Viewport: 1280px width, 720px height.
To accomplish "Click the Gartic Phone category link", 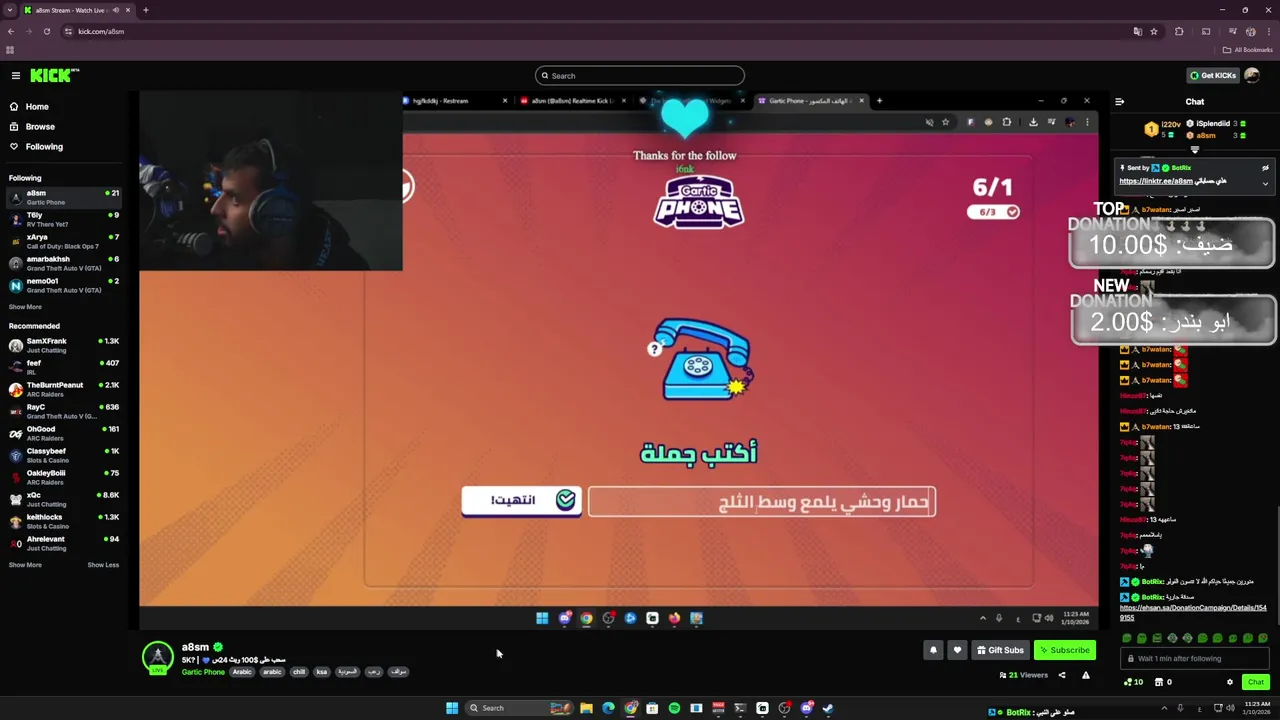I will [x=203, y=672].
